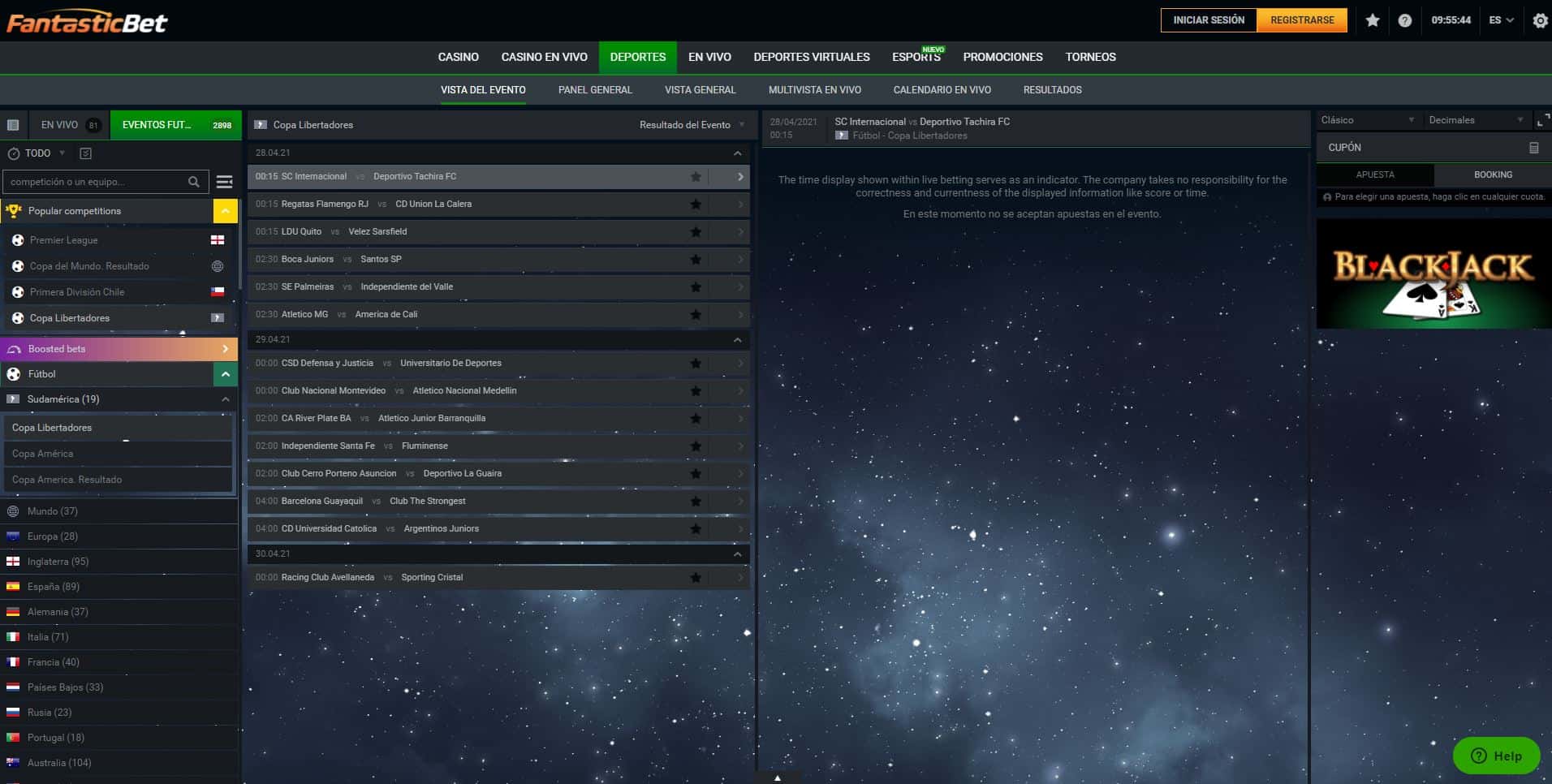The width and height of the screenshot is (1552, 784).
Task: Click the Boosted bets gauge icon
Action: [x=13, y=349]
